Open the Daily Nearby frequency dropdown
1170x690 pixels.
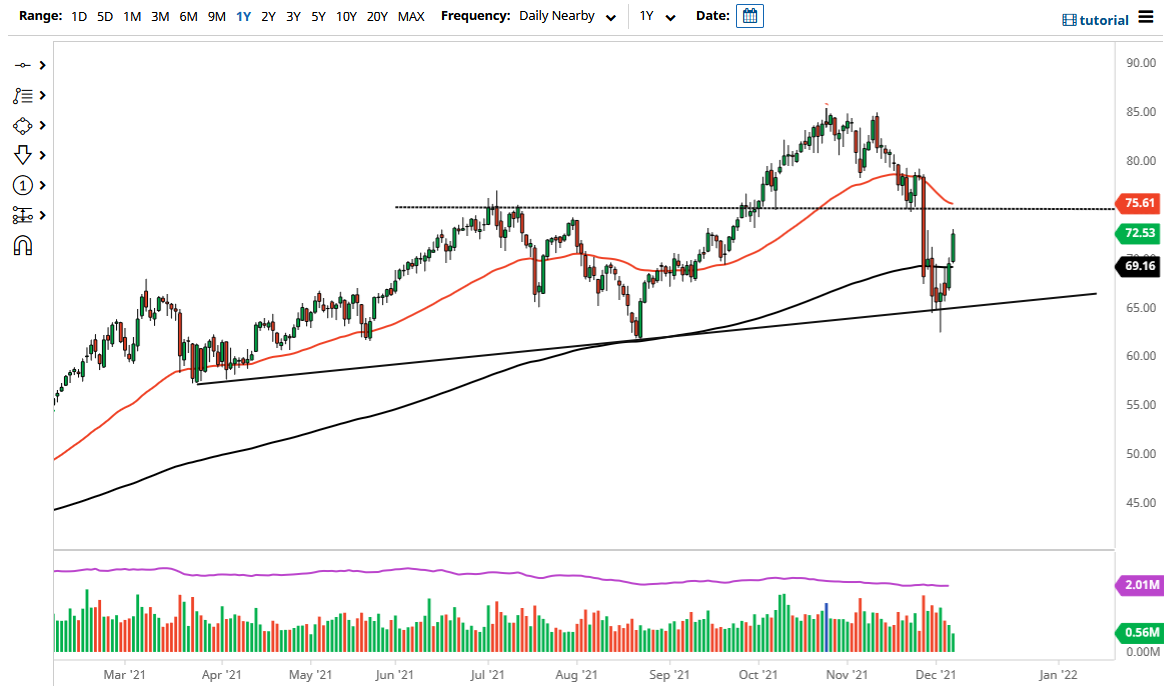(x=565, y=16)
